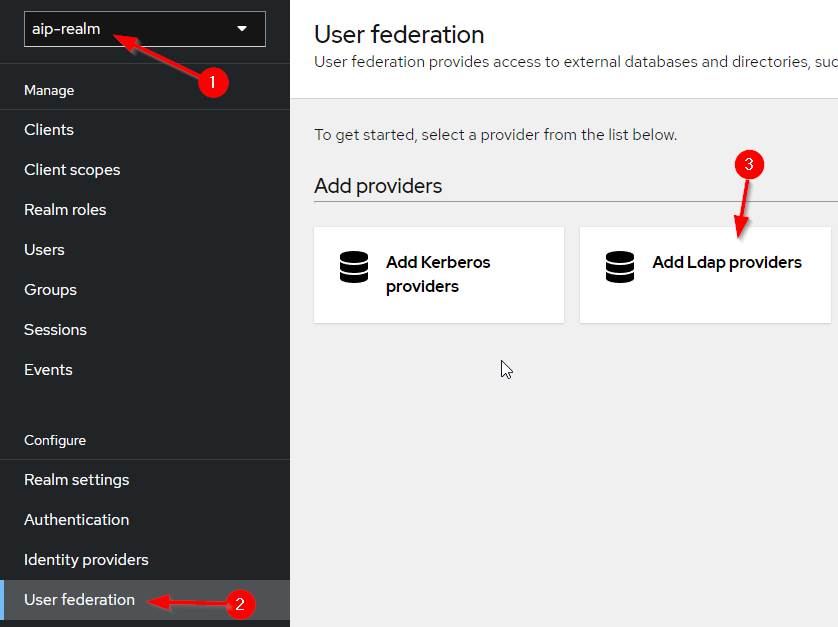
Task: Navigate to Realm roles
Action: pyautogui.click(x=65, y=210)
